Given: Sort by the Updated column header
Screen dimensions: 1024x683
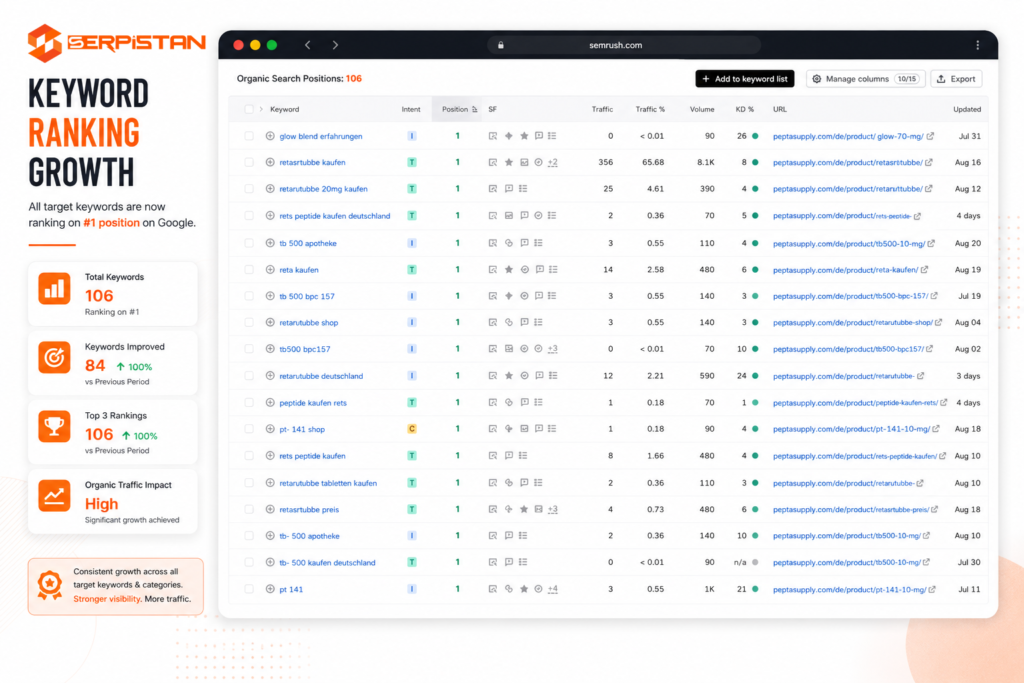Looking at the screenshot, I should [967, 109].
